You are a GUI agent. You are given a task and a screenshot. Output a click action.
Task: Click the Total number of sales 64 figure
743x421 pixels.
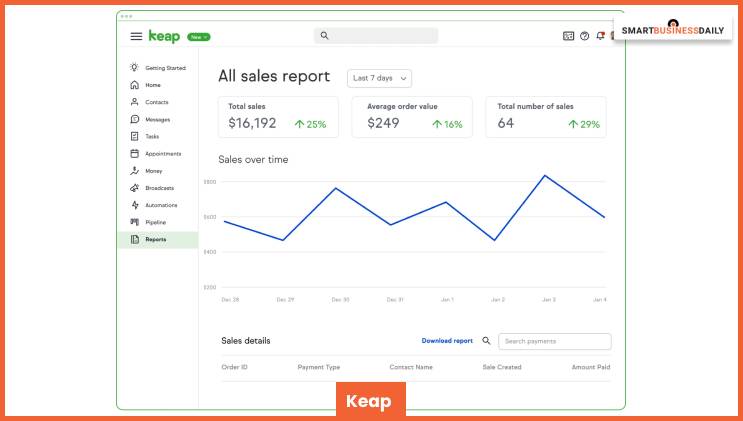point(506,123)
